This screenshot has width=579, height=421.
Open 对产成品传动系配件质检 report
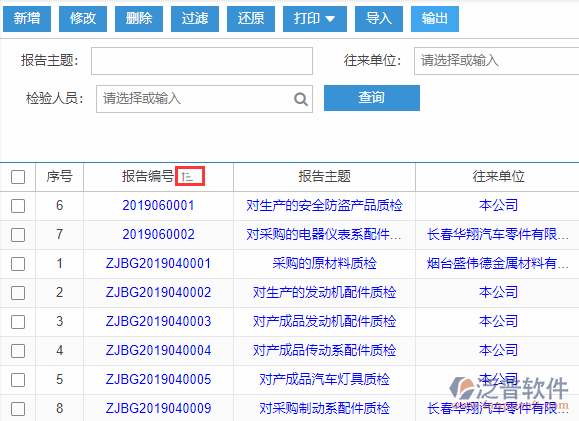[325, 350]
